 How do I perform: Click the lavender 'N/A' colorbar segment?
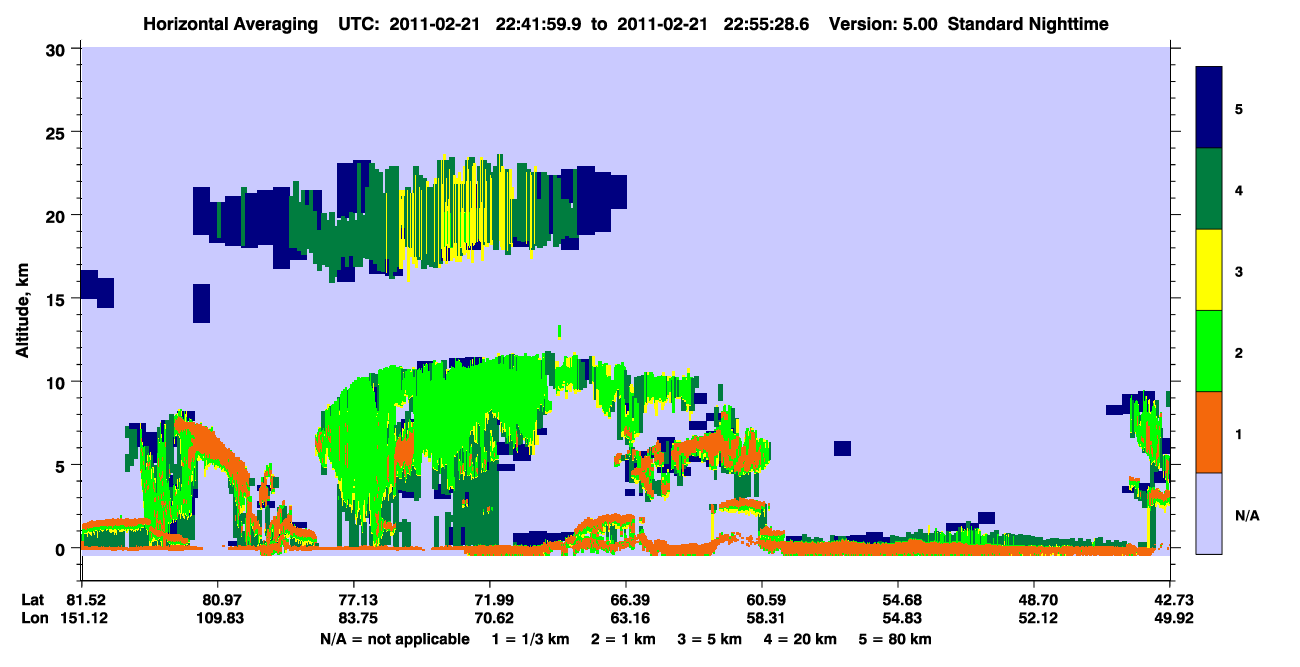pyautogui.click(x=1209, y=513)
